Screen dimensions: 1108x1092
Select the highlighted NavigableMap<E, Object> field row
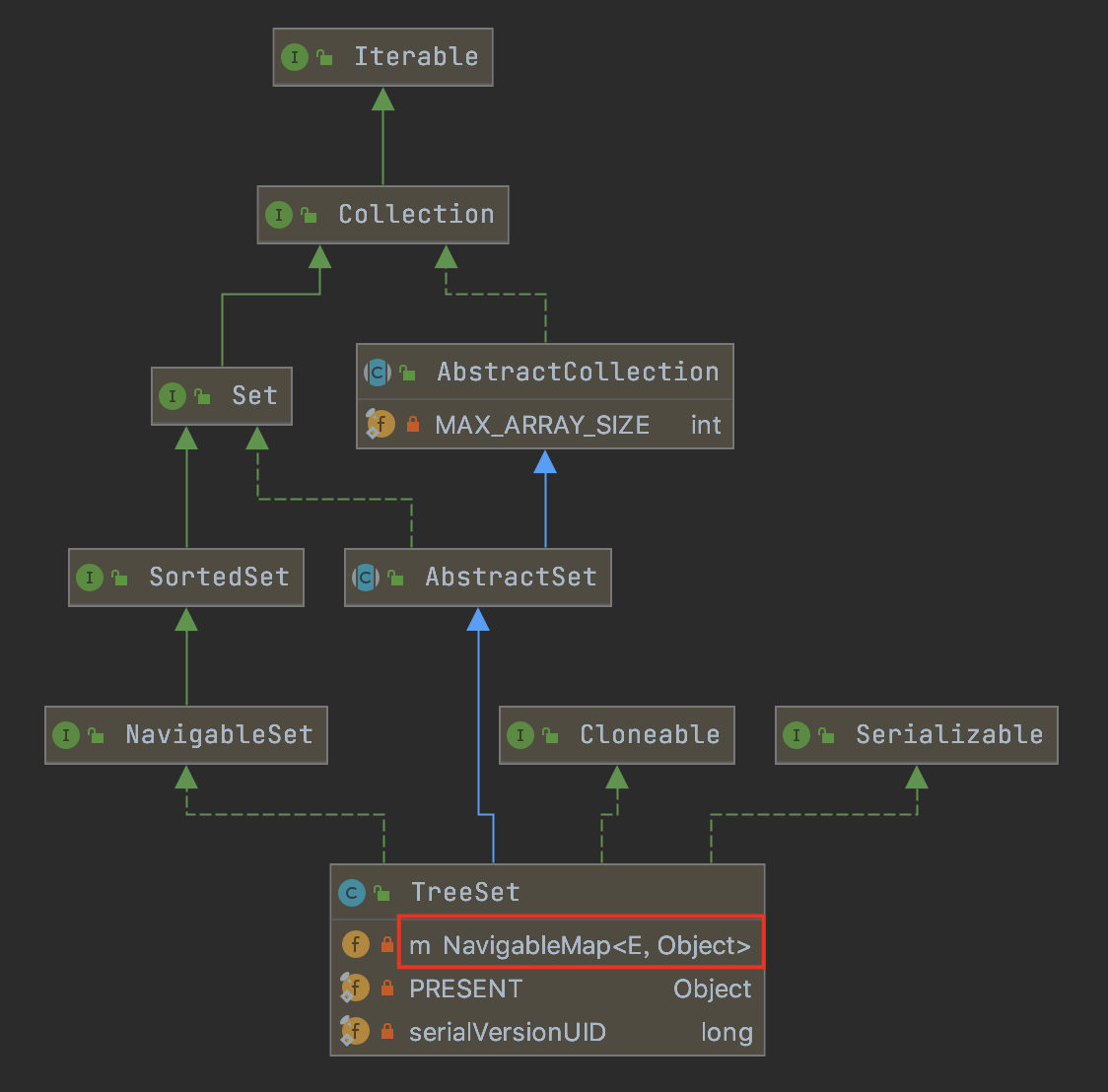582,943
